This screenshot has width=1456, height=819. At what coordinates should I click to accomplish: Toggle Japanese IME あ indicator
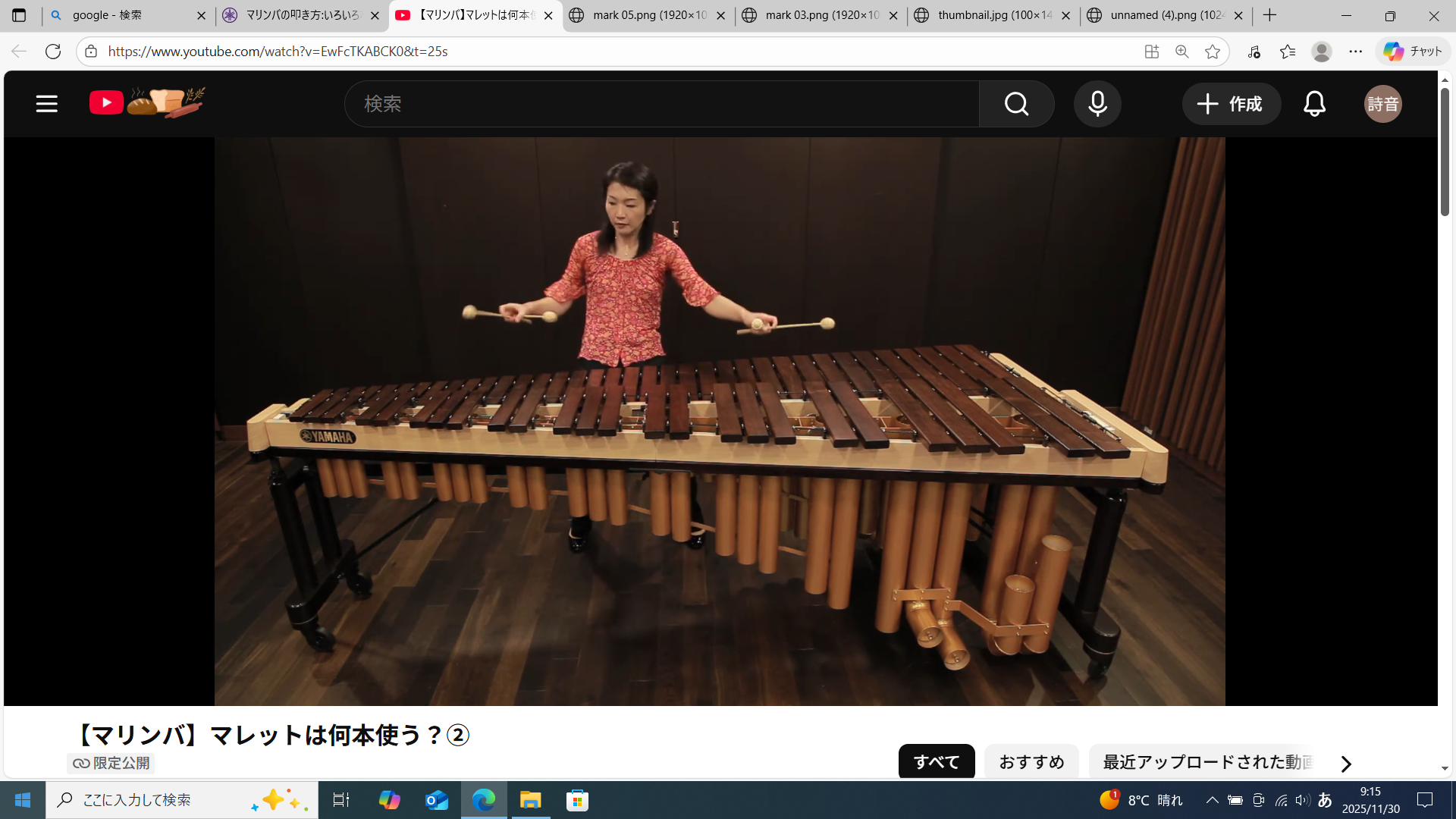pos(1325,800)
